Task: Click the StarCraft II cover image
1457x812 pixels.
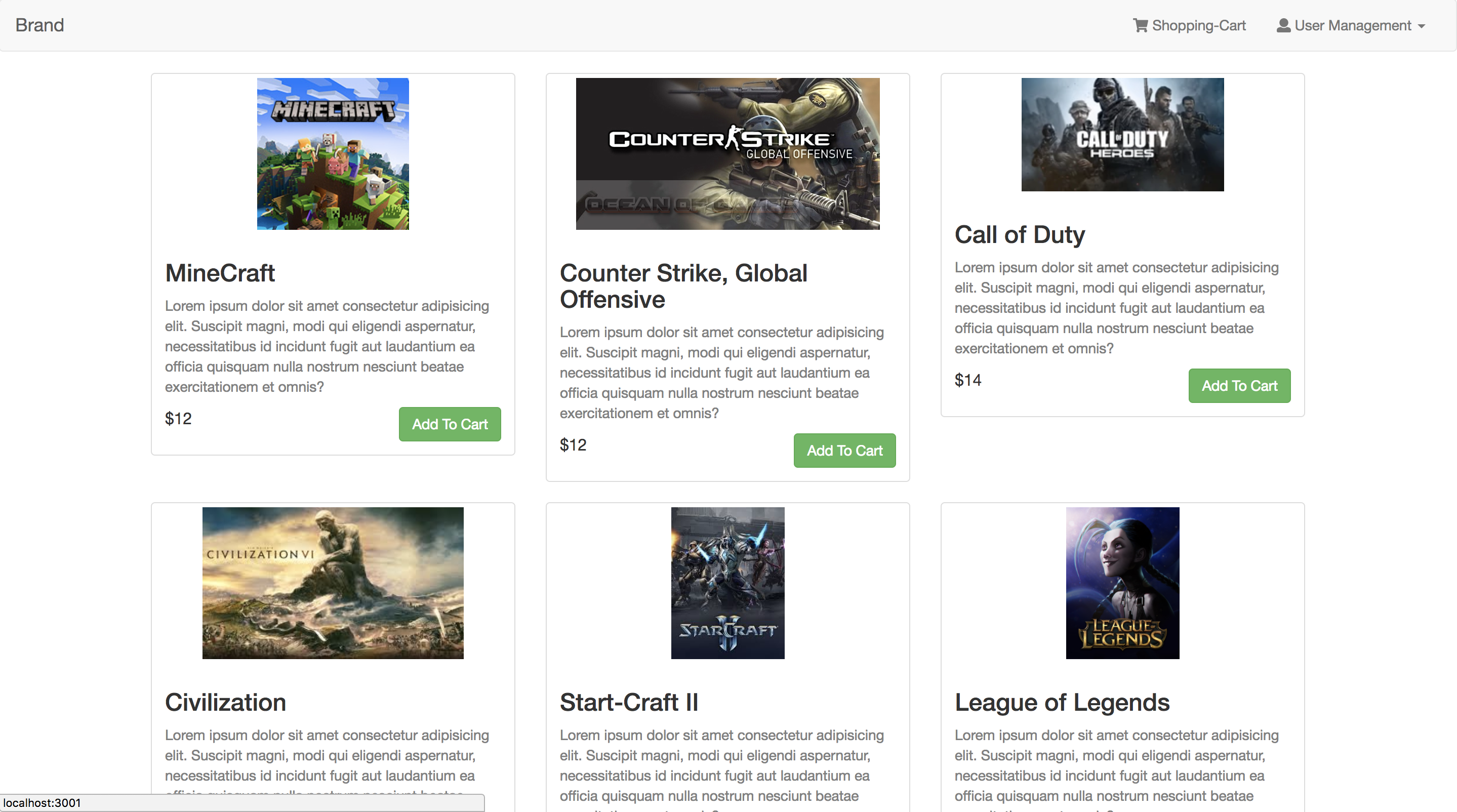Action: 727,583
